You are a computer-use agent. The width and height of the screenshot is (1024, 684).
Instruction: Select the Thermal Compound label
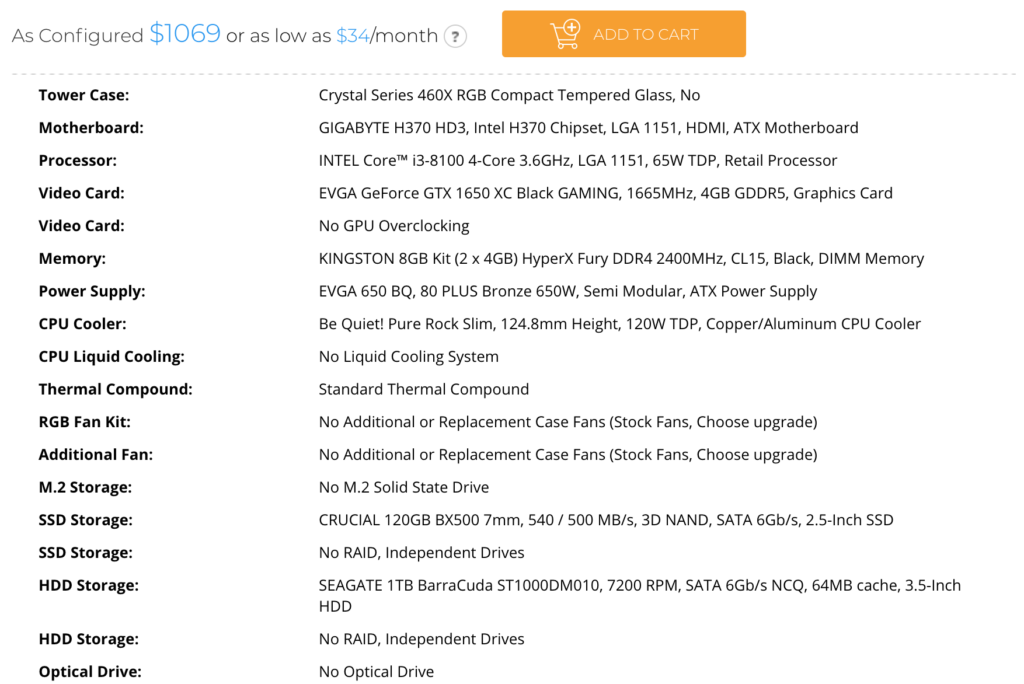pyautogui.click(x=116, y=389)
